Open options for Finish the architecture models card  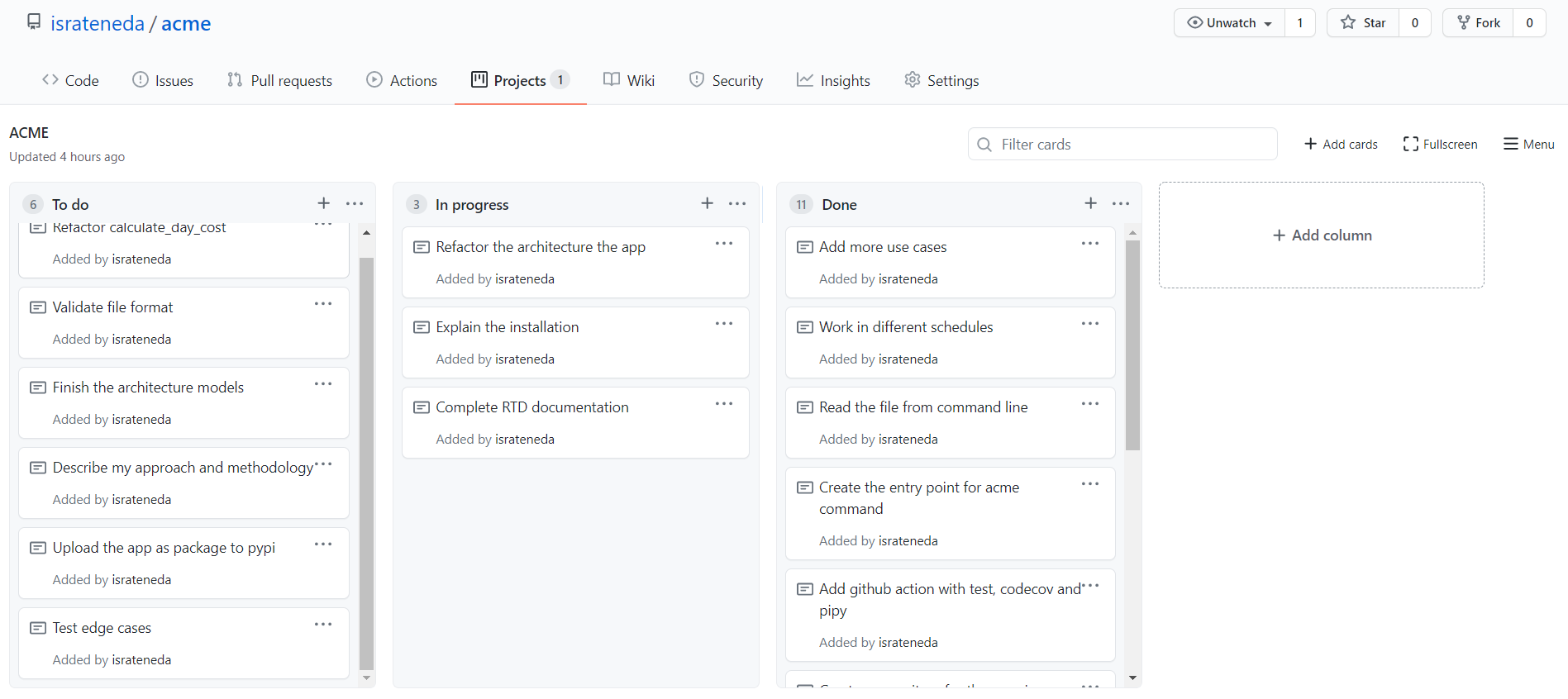323,384
